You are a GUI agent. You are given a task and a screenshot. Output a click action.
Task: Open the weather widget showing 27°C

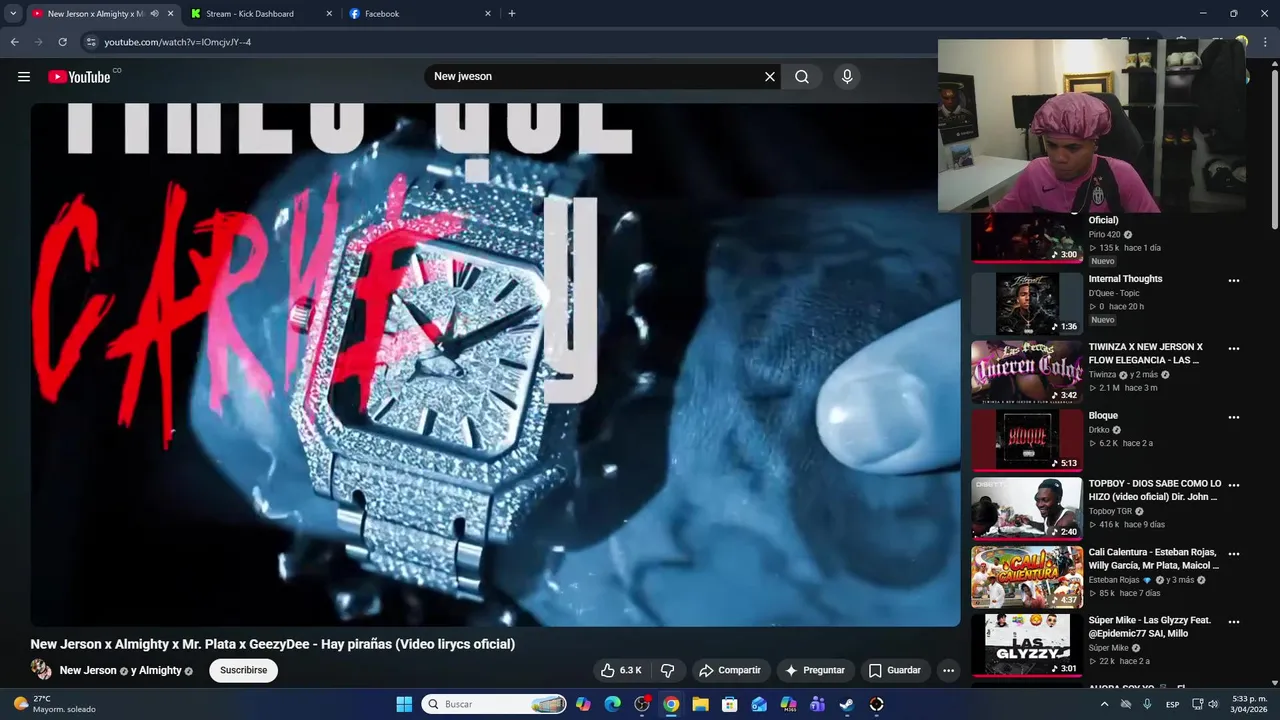(52, 704)
